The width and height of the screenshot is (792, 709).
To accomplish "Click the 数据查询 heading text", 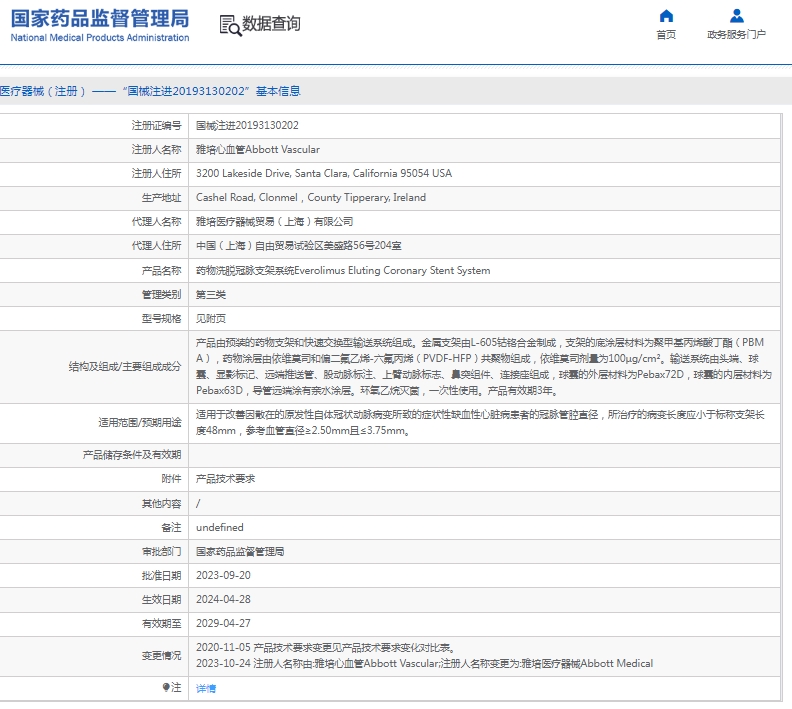I will pos(271,23).
